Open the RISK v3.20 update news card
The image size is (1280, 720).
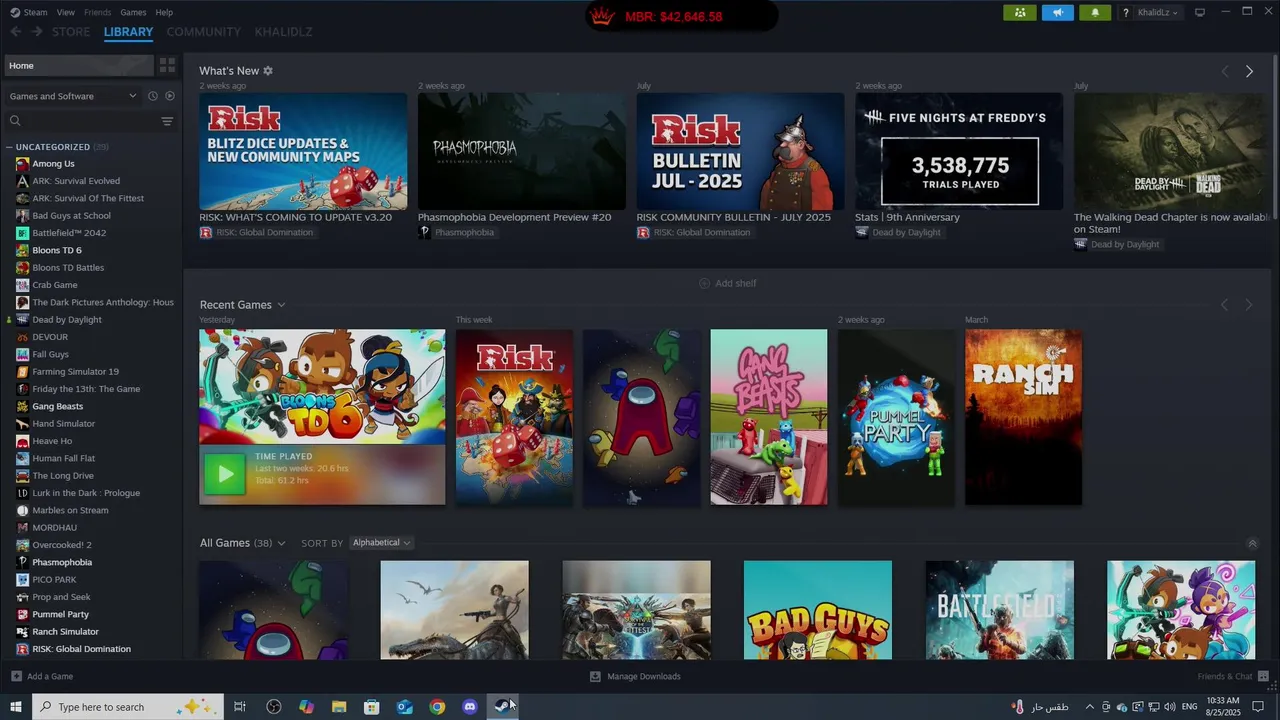click(303, 151)
